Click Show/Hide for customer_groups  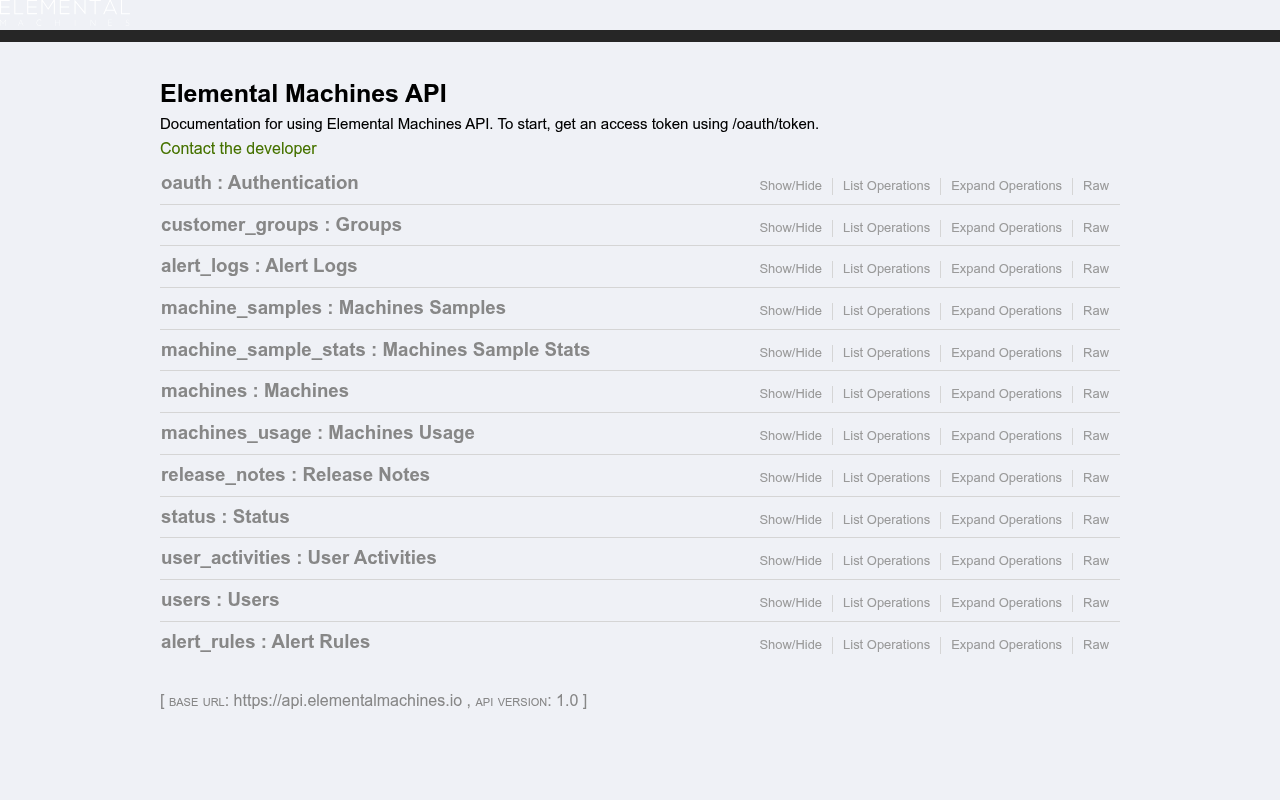click(x=790, y=228)
